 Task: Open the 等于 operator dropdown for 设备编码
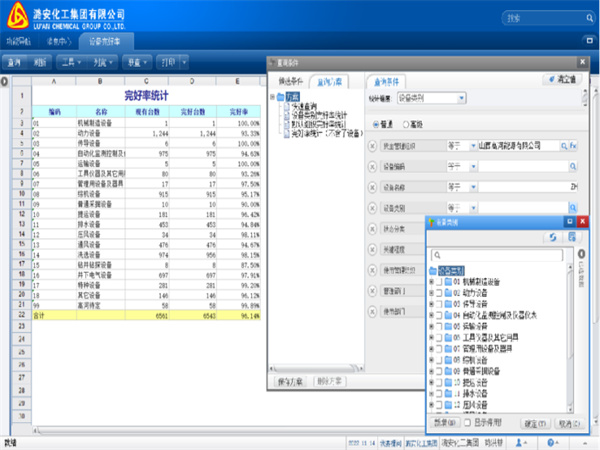coord(471,166)
